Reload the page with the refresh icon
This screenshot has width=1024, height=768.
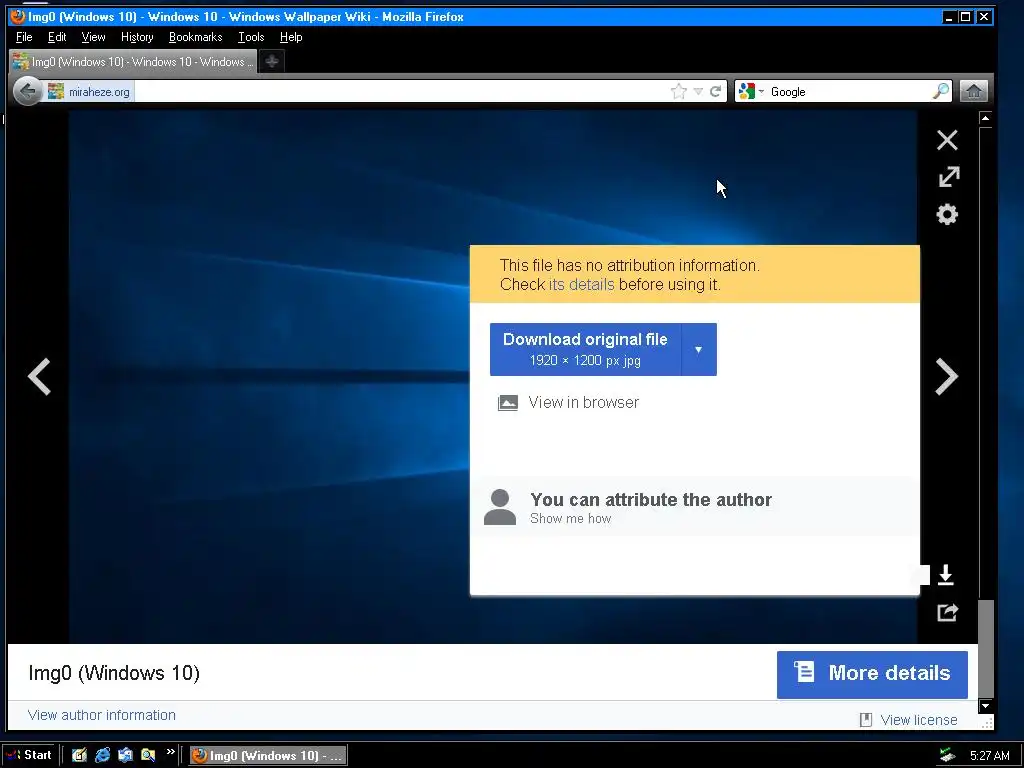716,91
